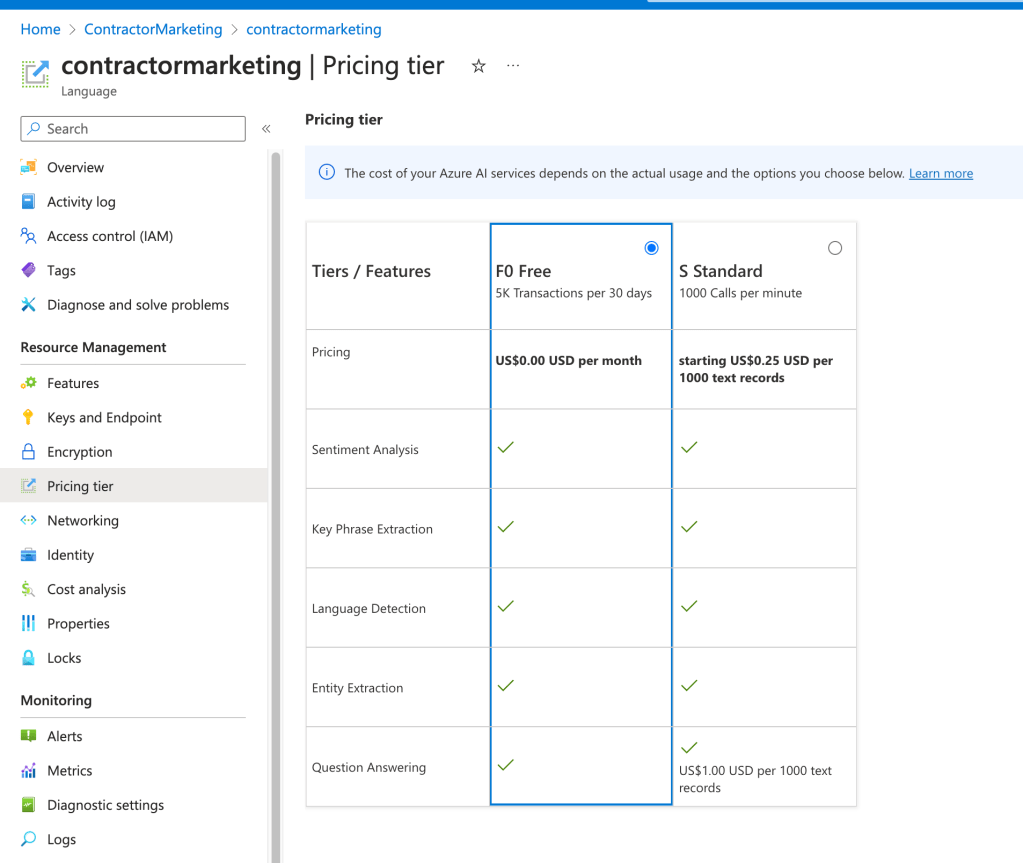Image resolution: width=1023 pixels, height=863 pixels.
Task: Select the F0 Free tier radio button
Action: (x=651, y=248)
